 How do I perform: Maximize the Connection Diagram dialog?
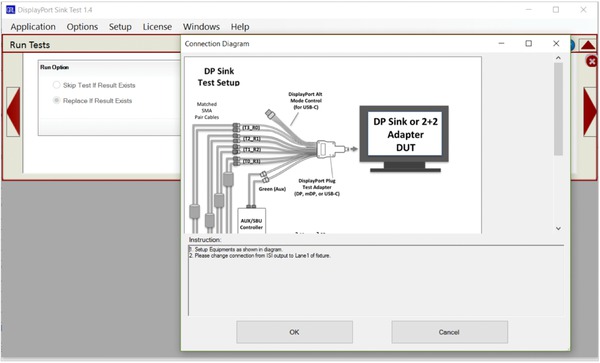pyautogui.click(x=528, y=44)
